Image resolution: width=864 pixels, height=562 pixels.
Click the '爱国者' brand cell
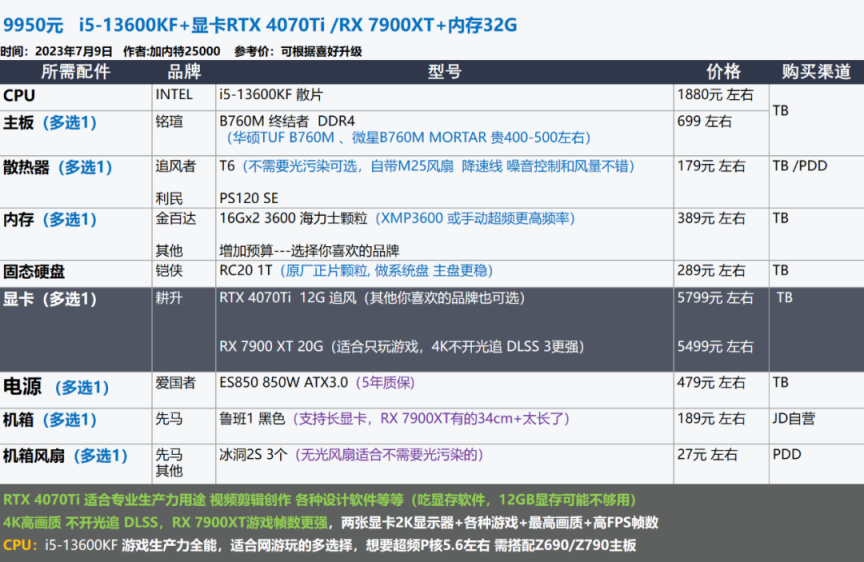[176, 382]
